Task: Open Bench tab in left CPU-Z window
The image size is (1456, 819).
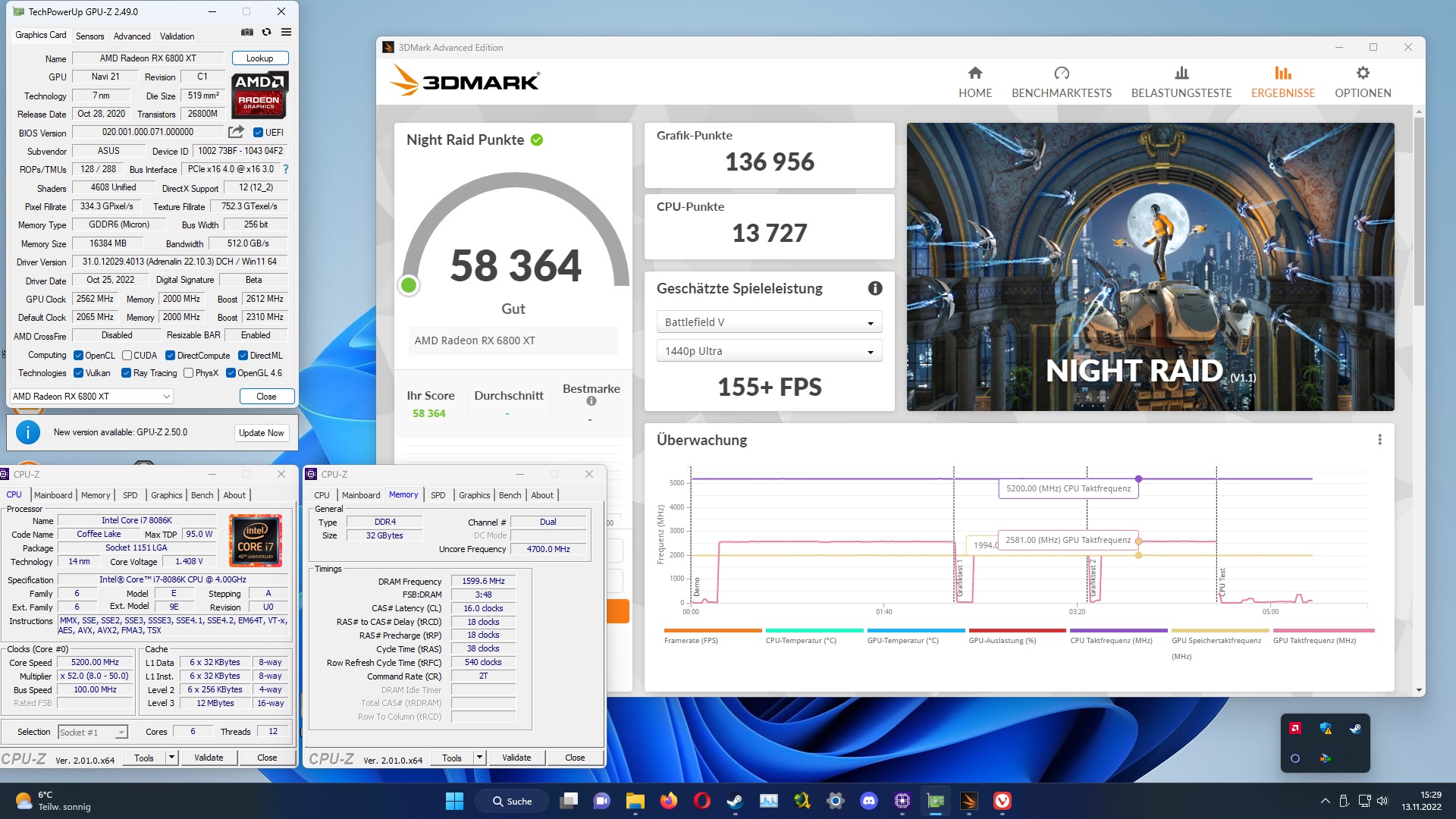Action: pos(202,495)
